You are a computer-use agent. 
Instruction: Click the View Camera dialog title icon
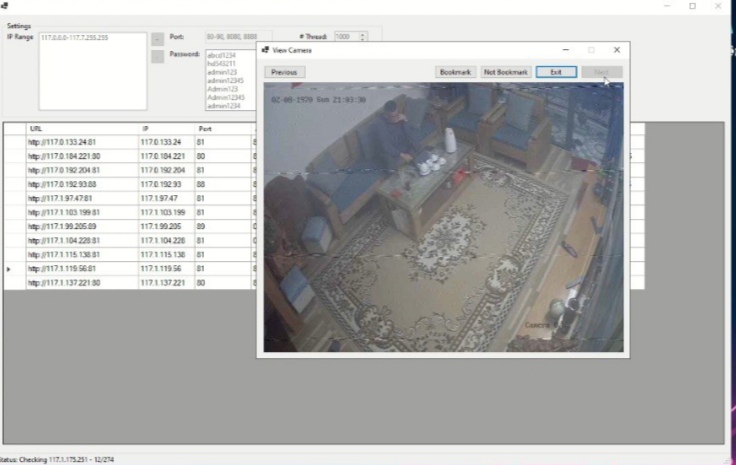pos(265,49)
